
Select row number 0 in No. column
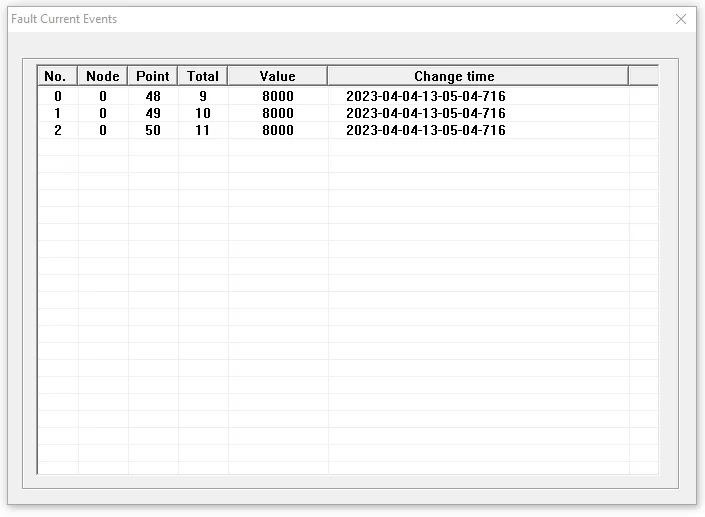[58, 96]
